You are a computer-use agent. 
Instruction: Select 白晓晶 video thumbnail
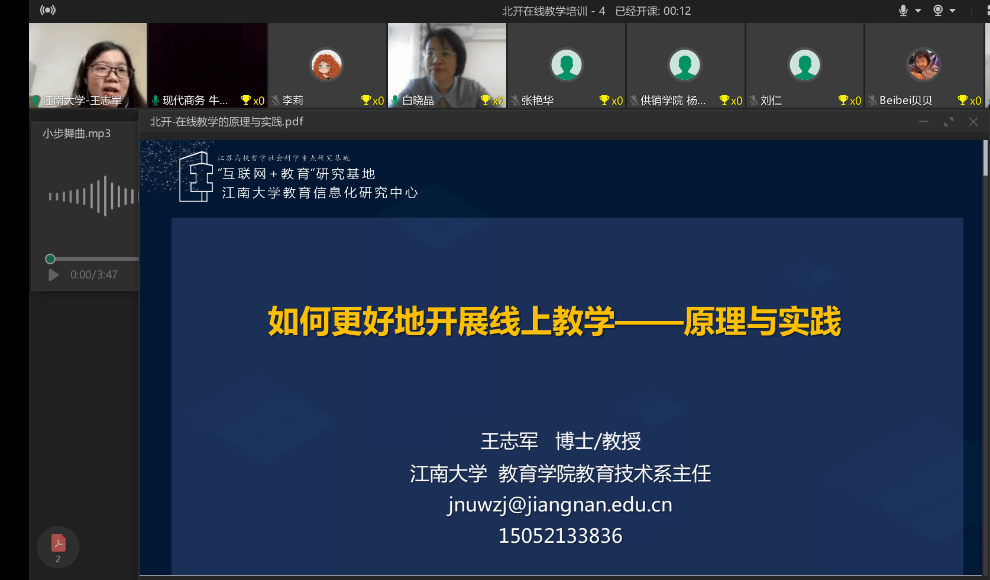(446, 62)
